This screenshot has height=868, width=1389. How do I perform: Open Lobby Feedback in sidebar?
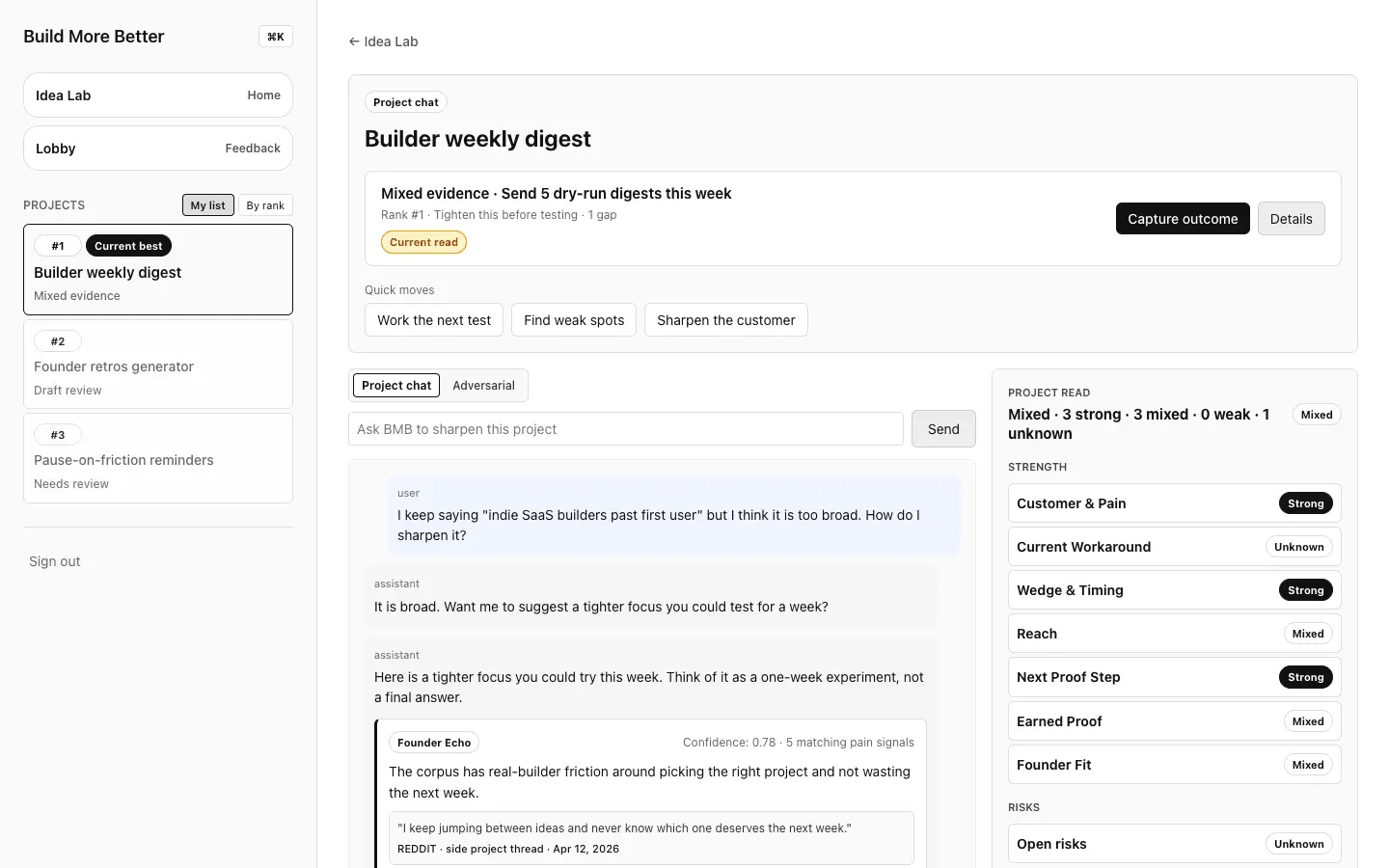pos(158,149)
